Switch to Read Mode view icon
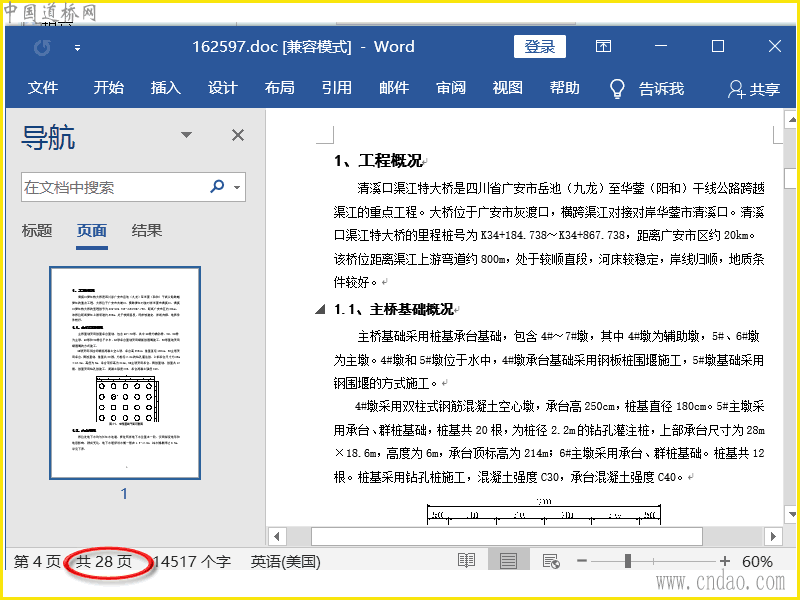The width and height of the screenshot is (800, 600). click(466, 561)
